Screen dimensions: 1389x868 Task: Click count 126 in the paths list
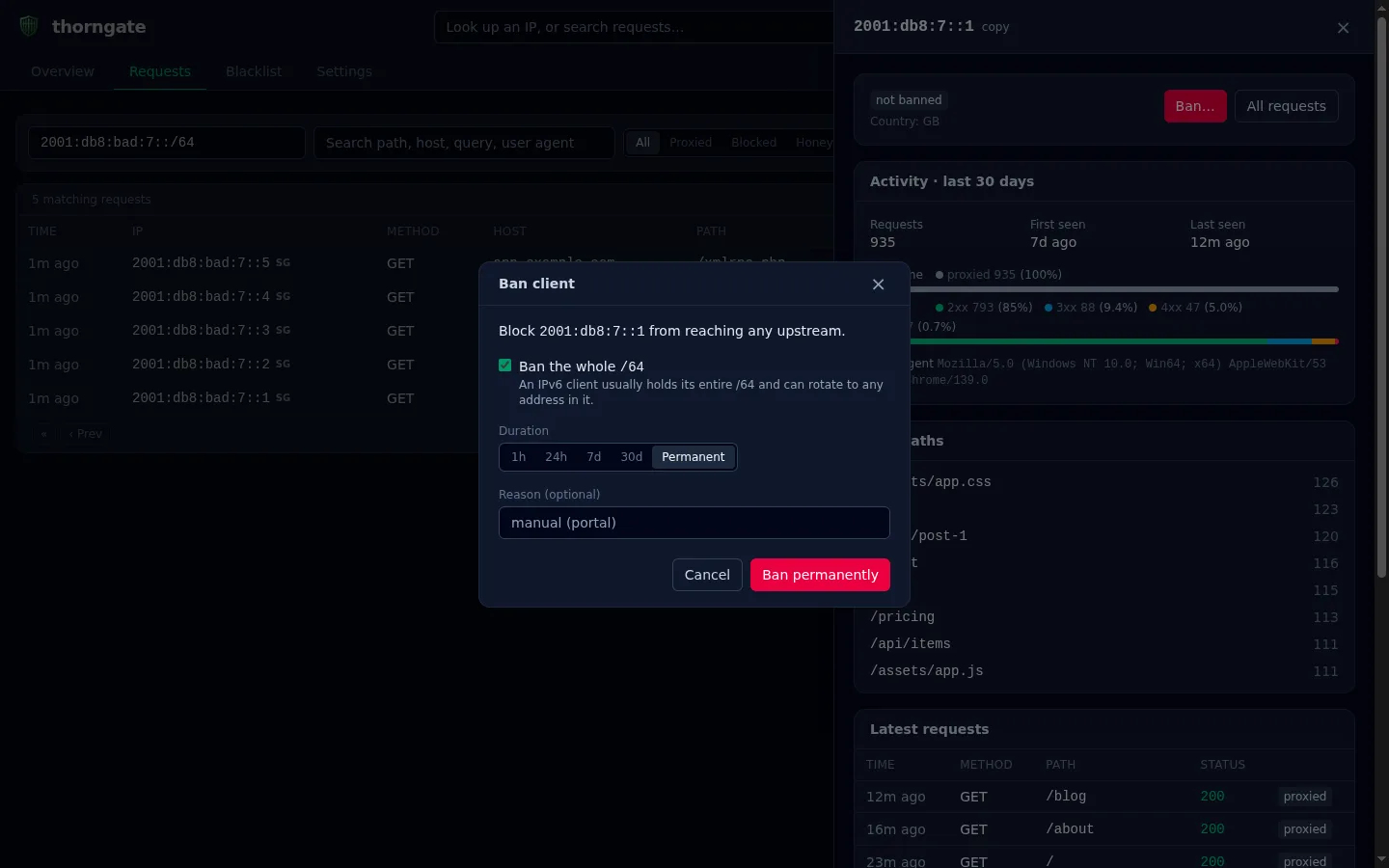pyautogui.click(x=1325, y=482)
